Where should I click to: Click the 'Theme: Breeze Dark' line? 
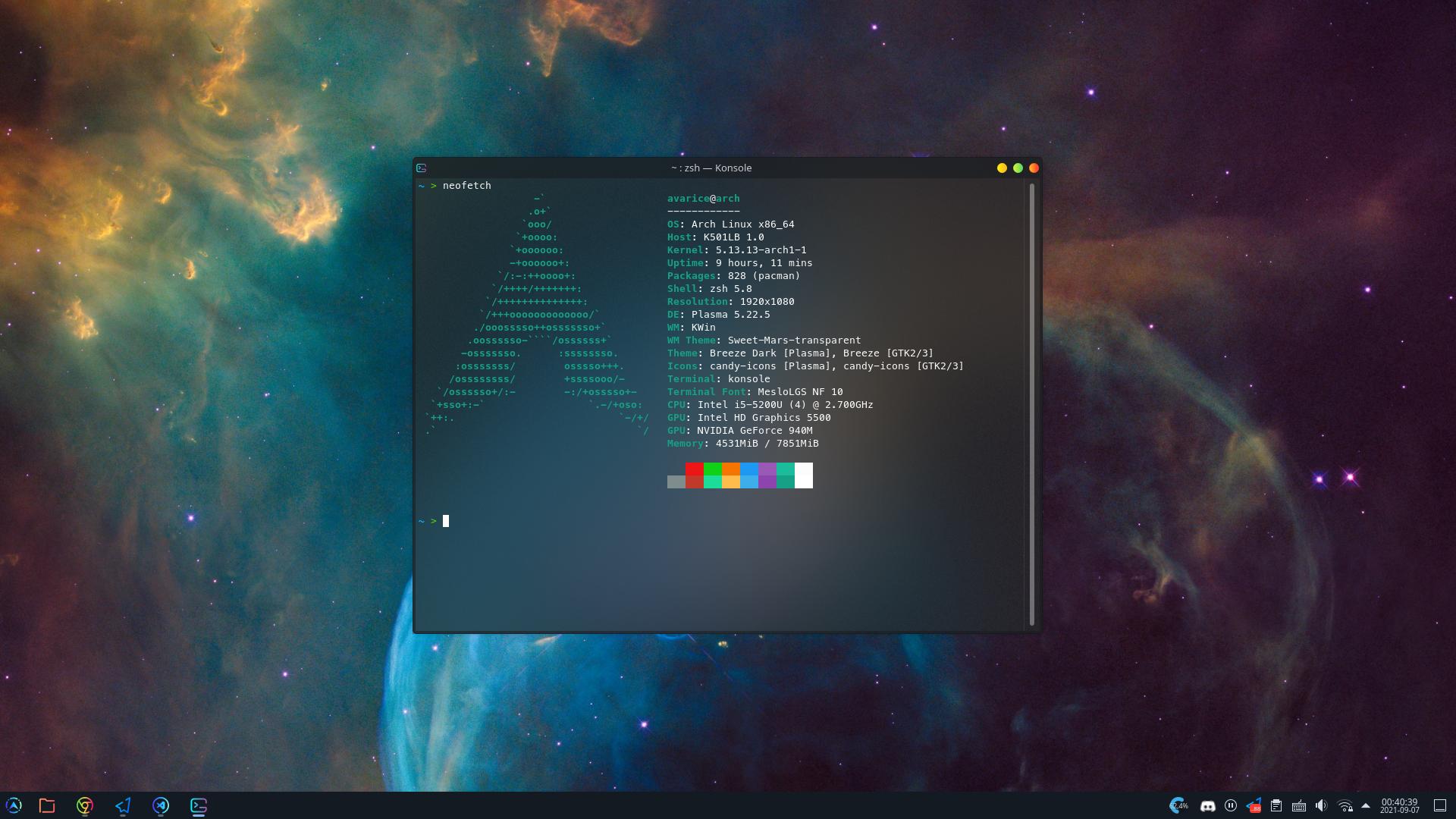pos(801,353)
